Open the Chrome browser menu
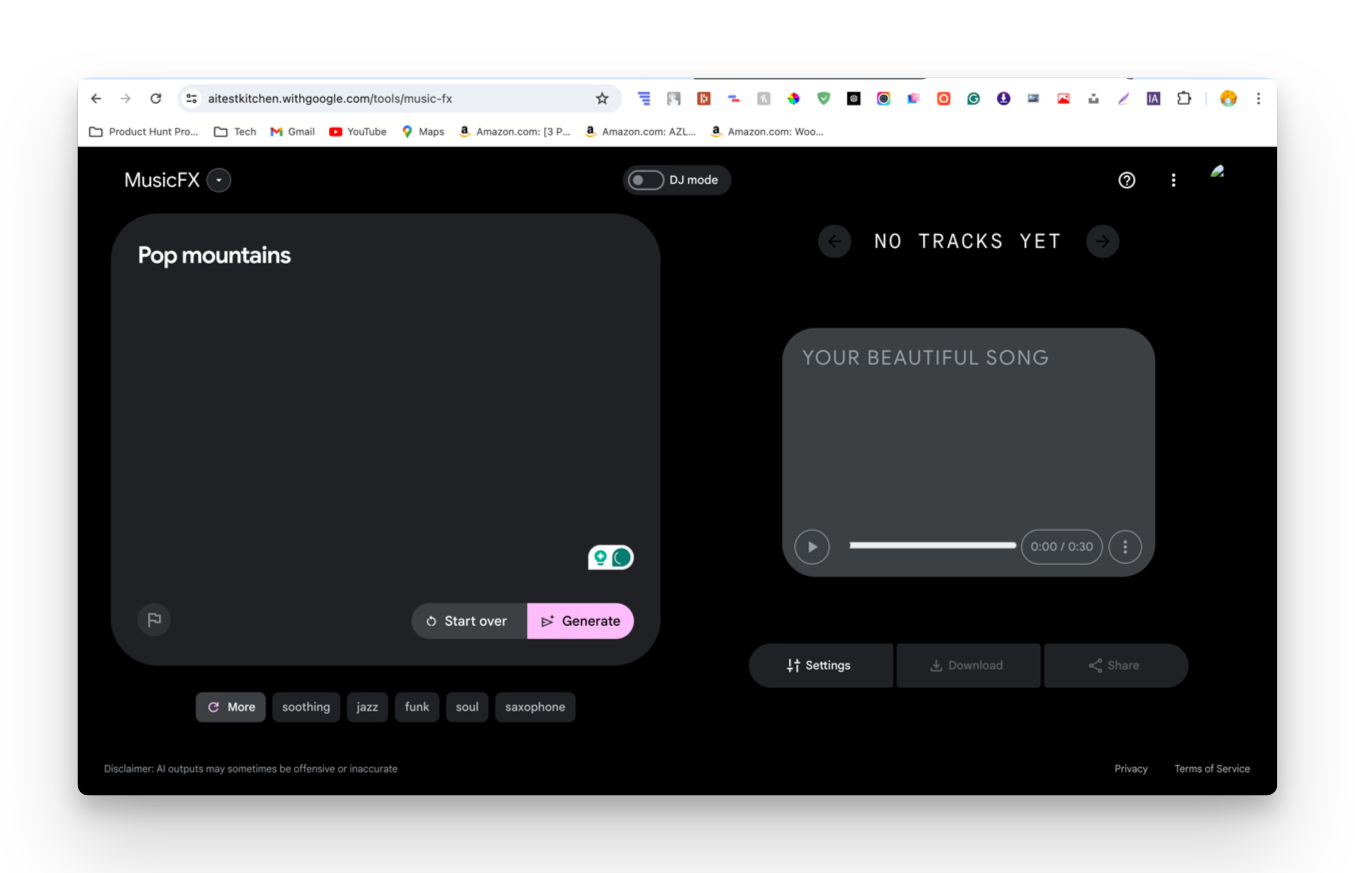The image size is (1355, 873). point(1257,98)
